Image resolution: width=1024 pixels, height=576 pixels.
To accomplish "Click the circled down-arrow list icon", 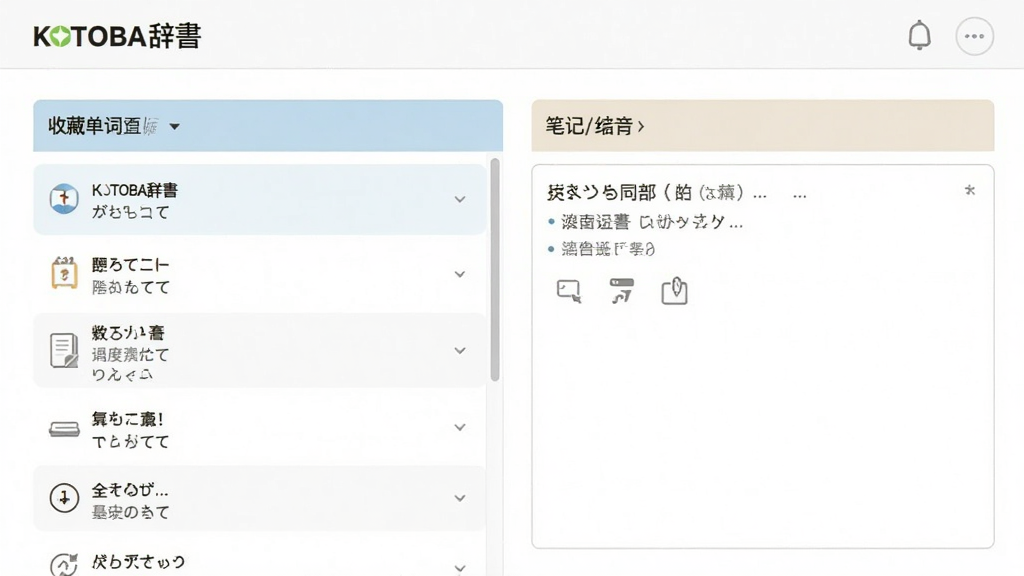I will pos(64,498).
